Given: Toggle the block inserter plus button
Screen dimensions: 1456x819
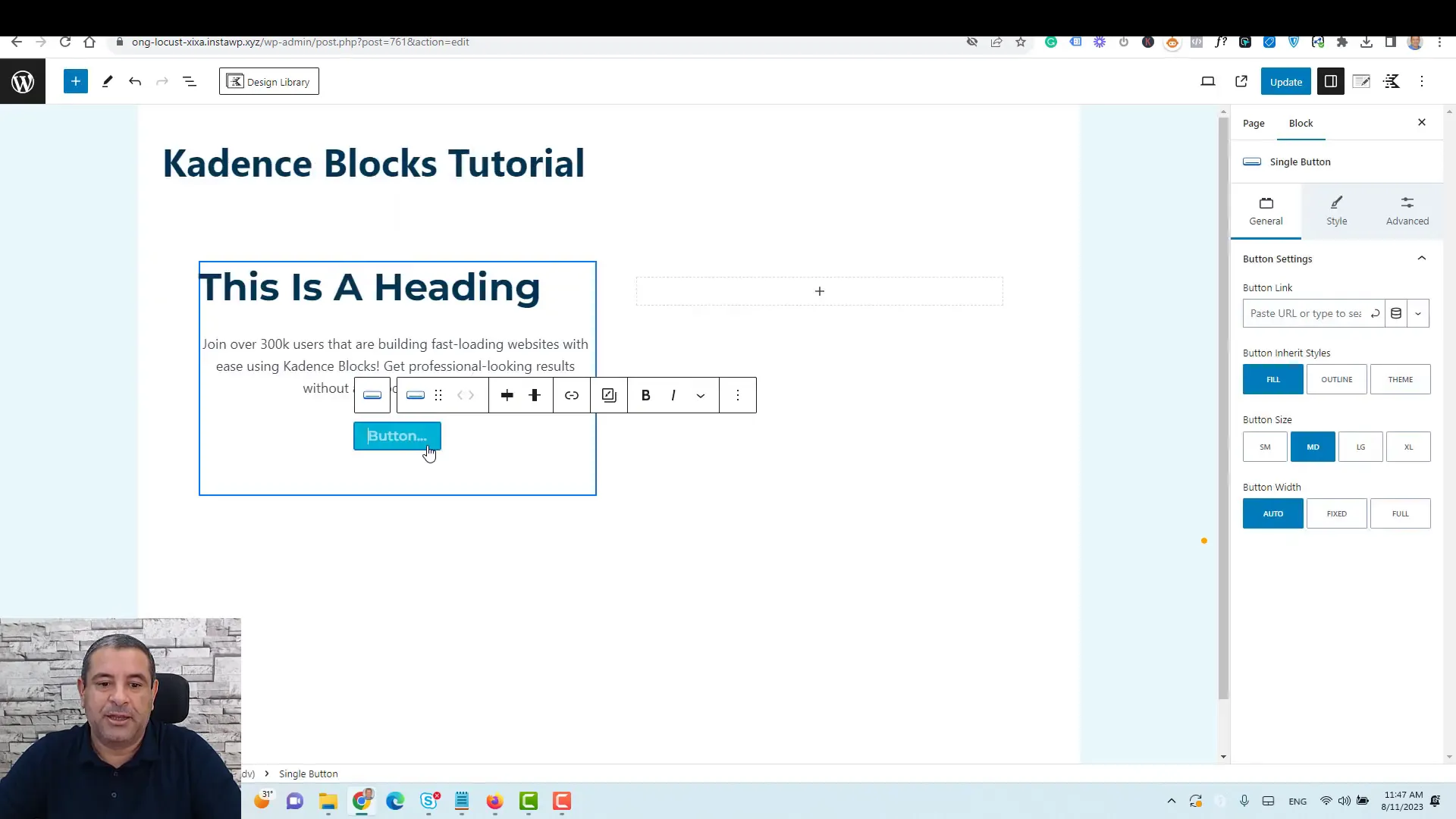Looking at the screenshot, I should click(x=75, y=81).
